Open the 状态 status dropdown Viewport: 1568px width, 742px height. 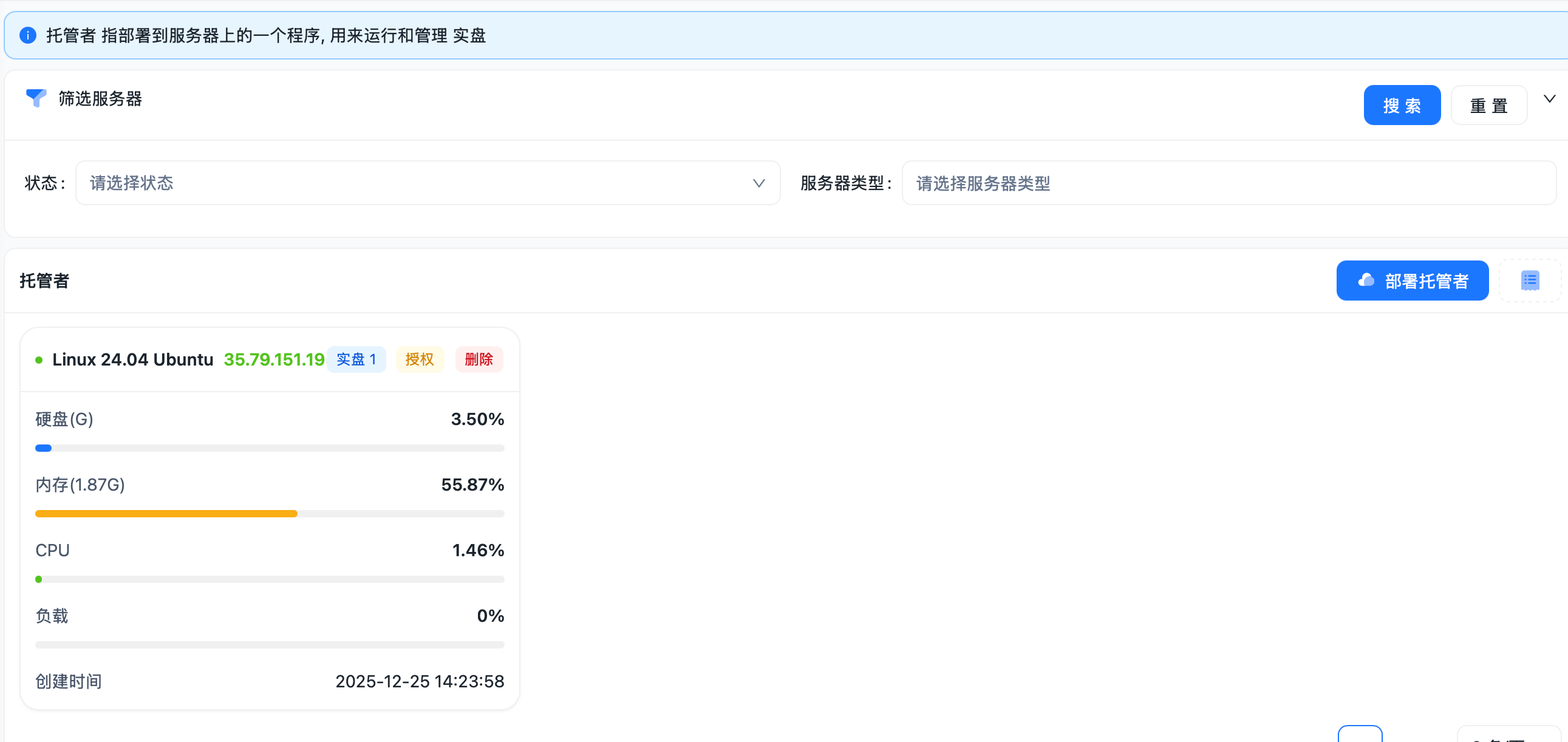point(426,183)
